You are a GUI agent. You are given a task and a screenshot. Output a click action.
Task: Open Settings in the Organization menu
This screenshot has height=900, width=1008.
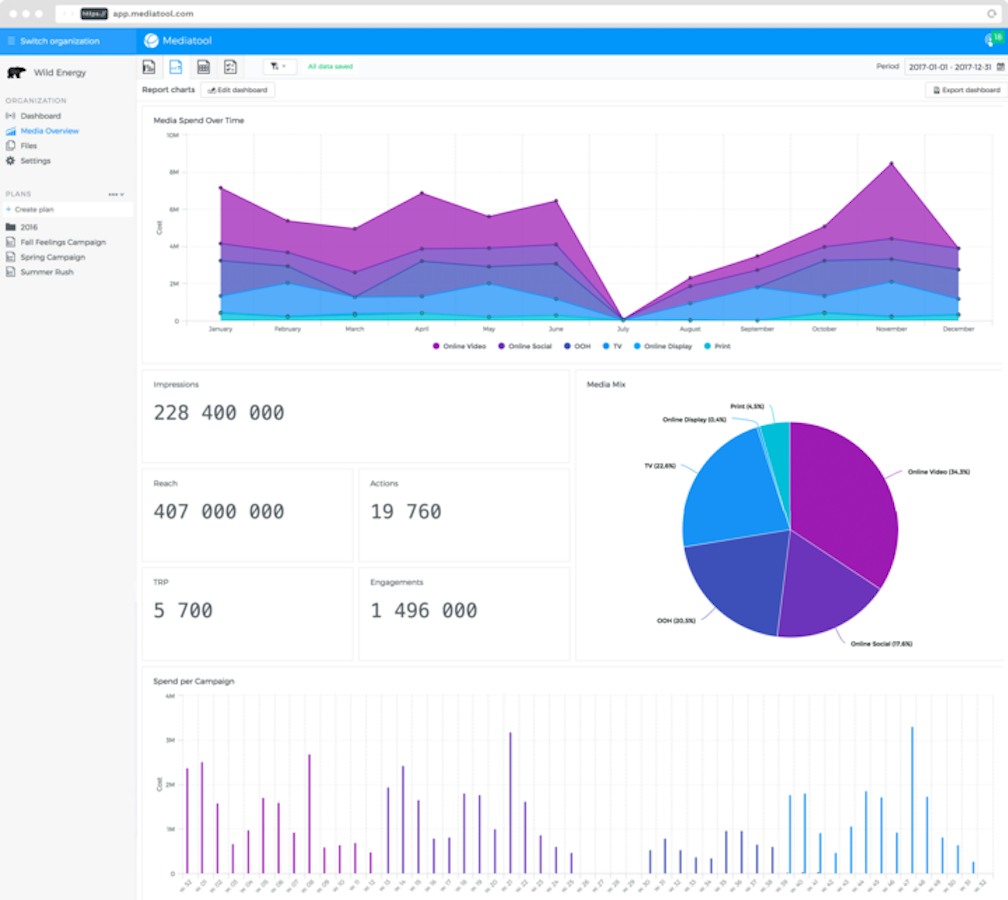point(35,161)
